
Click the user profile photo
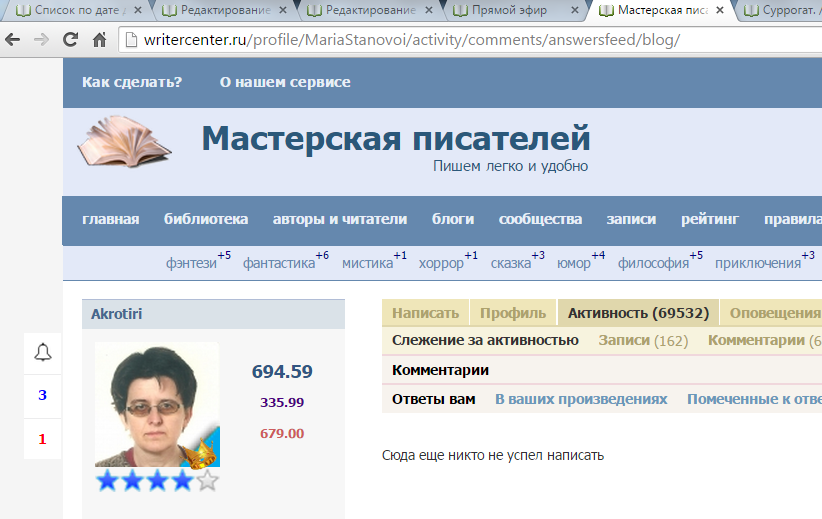[x=156, y=404]
